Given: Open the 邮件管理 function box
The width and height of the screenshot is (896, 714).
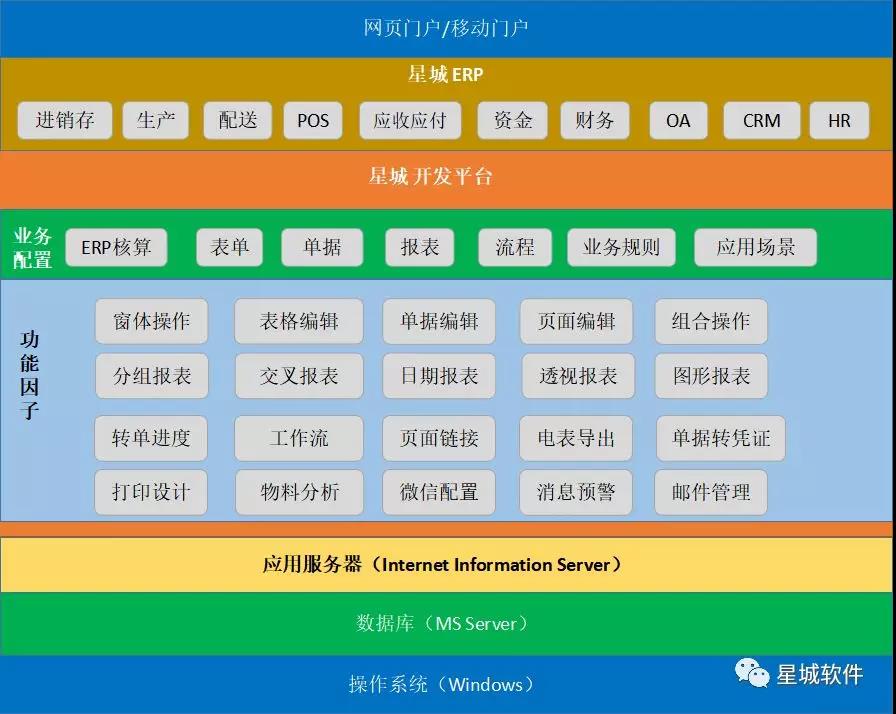Looking at the screenshot, I should 711,492.
